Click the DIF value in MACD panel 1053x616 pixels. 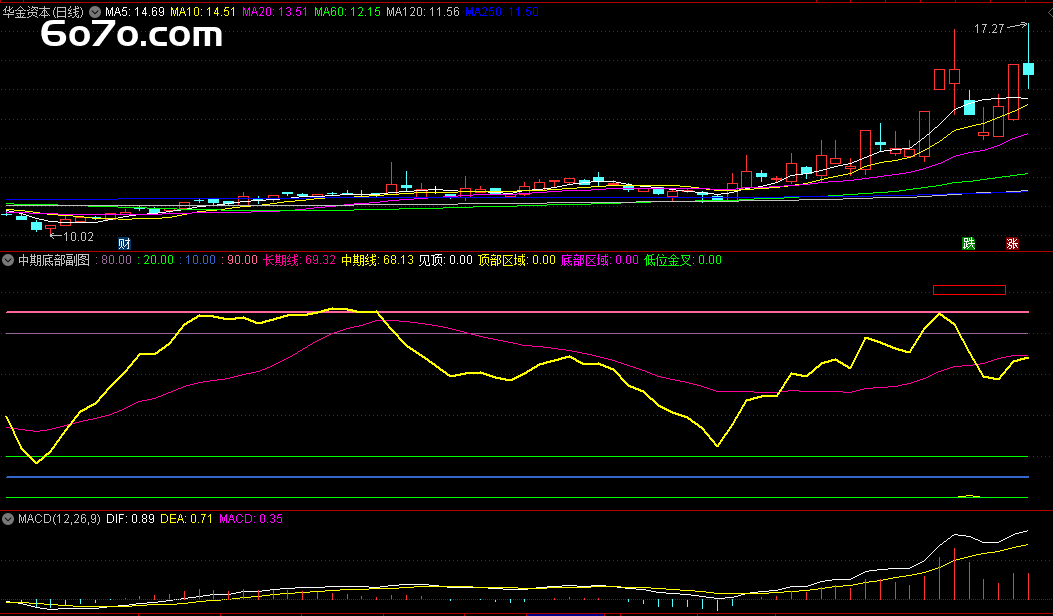pyautogui.click(x=131, y=519)
